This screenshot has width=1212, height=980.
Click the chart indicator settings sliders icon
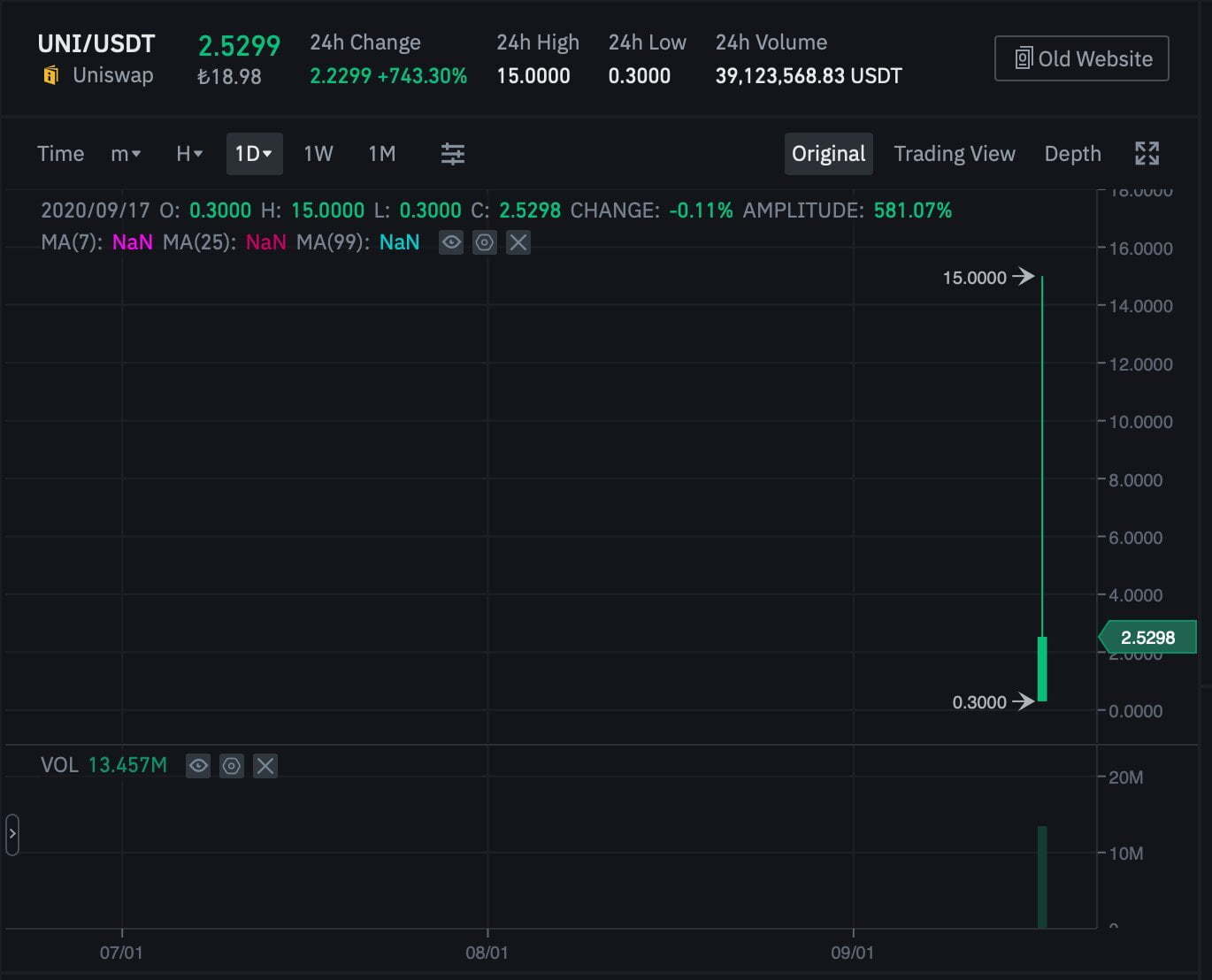[453, 154]
